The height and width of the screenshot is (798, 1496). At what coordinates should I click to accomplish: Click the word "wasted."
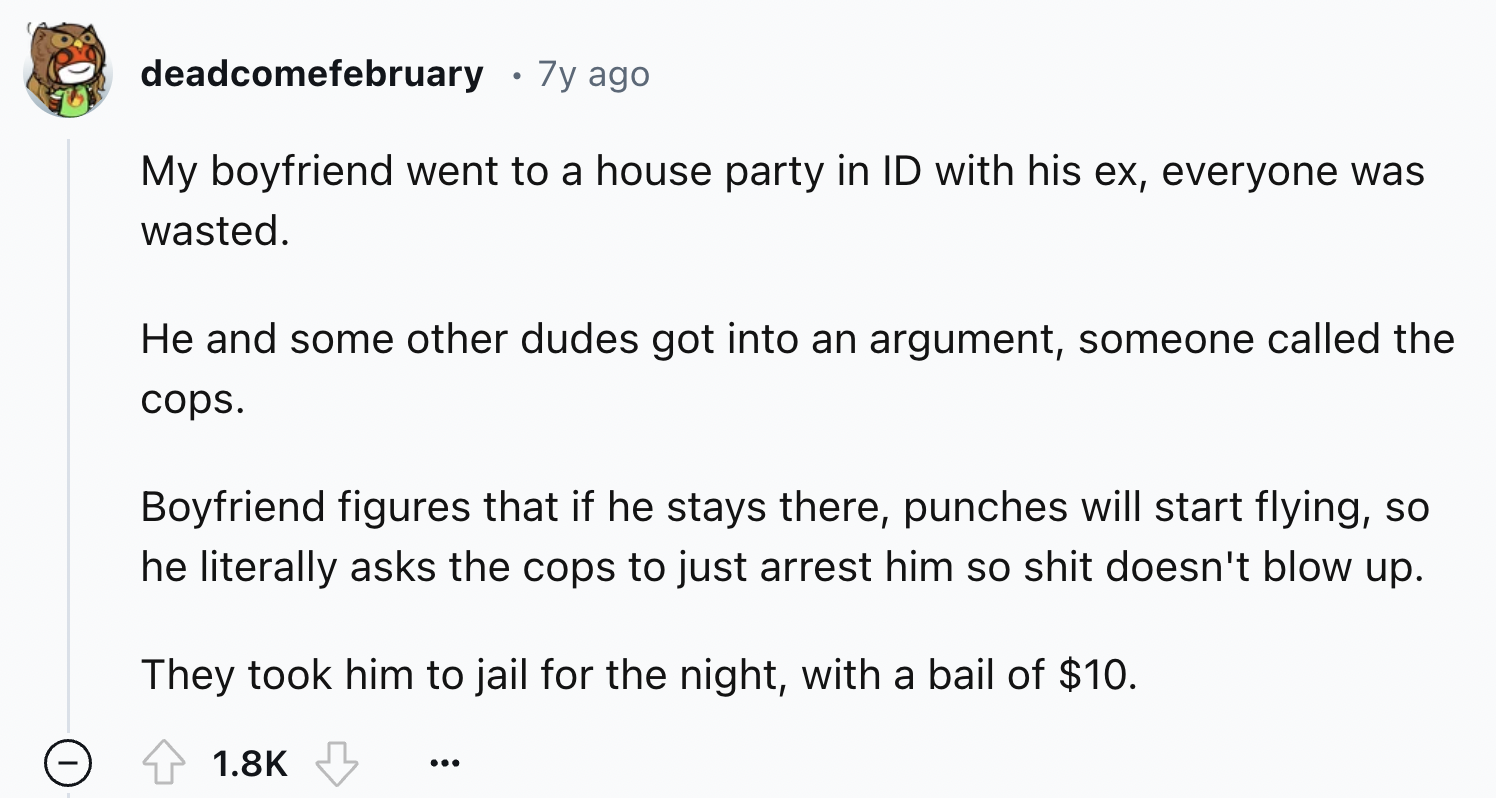215,231
